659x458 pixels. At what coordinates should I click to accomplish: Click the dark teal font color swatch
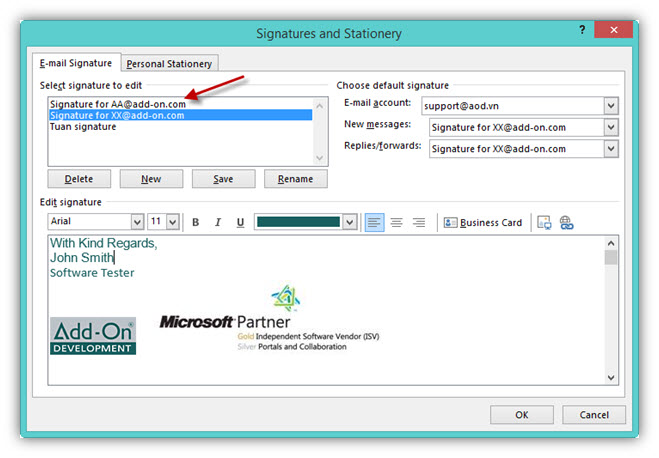(298, 222)
